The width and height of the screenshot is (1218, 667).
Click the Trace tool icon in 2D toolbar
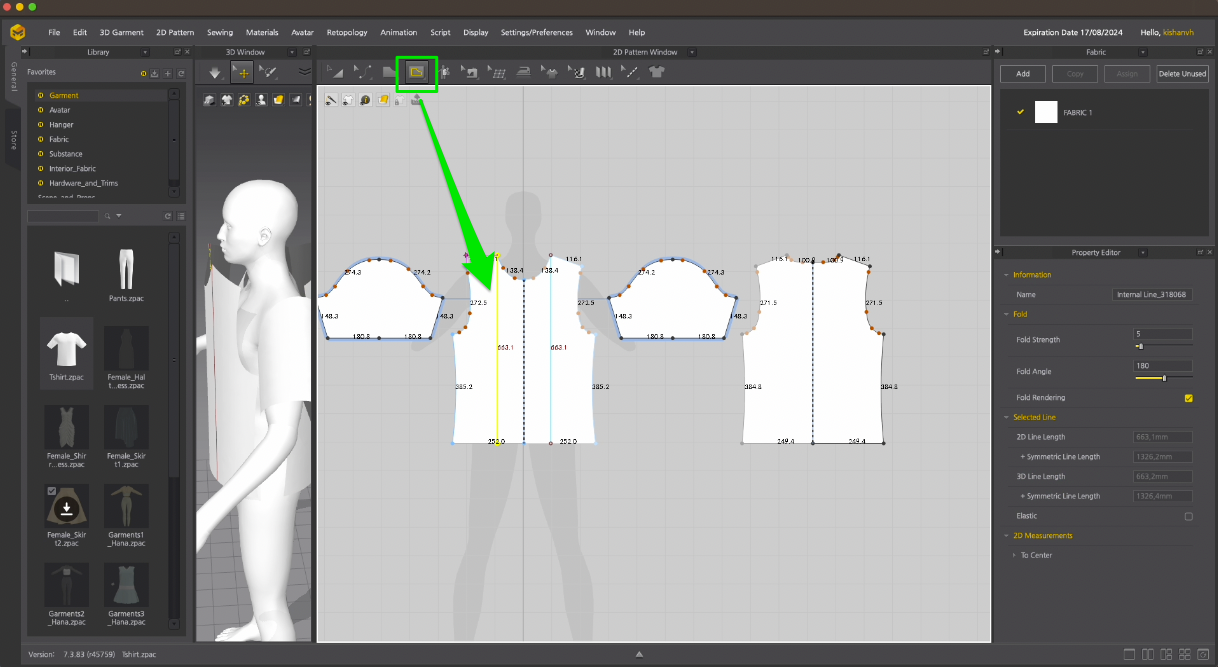coord(443,72)
